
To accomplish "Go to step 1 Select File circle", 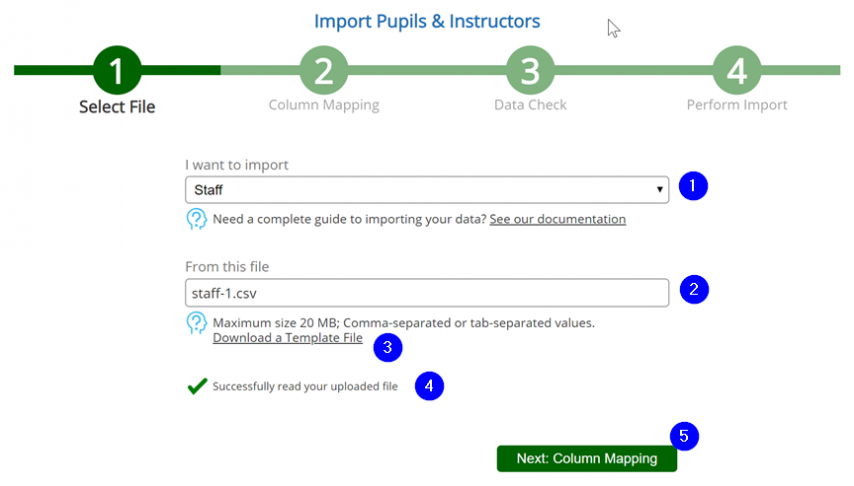I will (117, 70).
